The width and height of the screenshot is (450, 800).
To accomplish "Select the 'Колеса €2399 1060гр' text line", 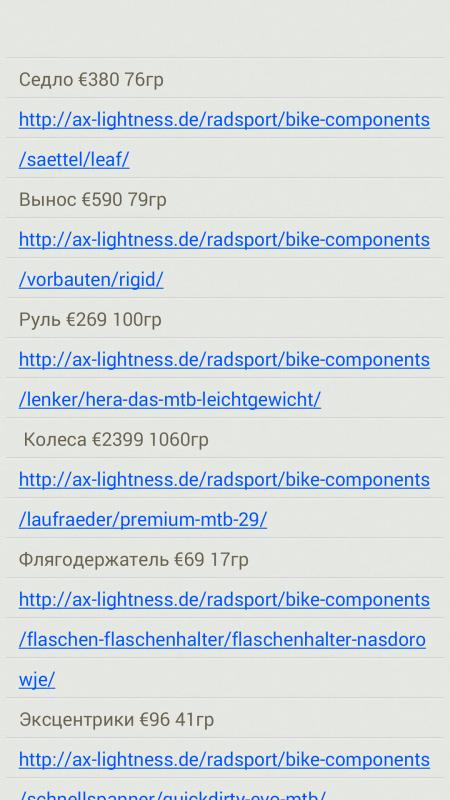I will click(116, 439).
